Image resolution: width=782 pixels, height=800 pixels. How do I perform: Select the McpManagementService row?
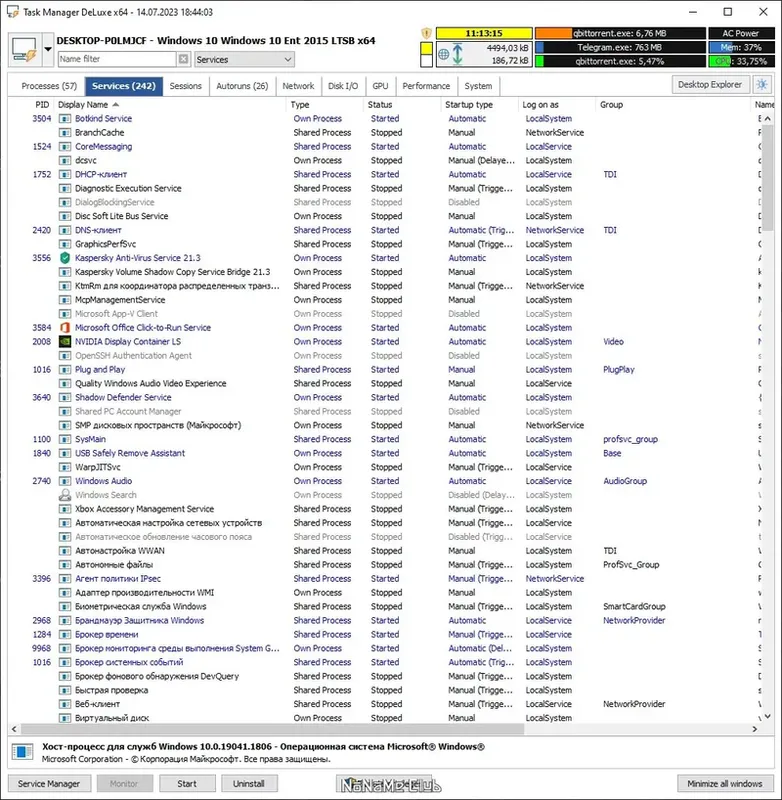pos(383,300)
